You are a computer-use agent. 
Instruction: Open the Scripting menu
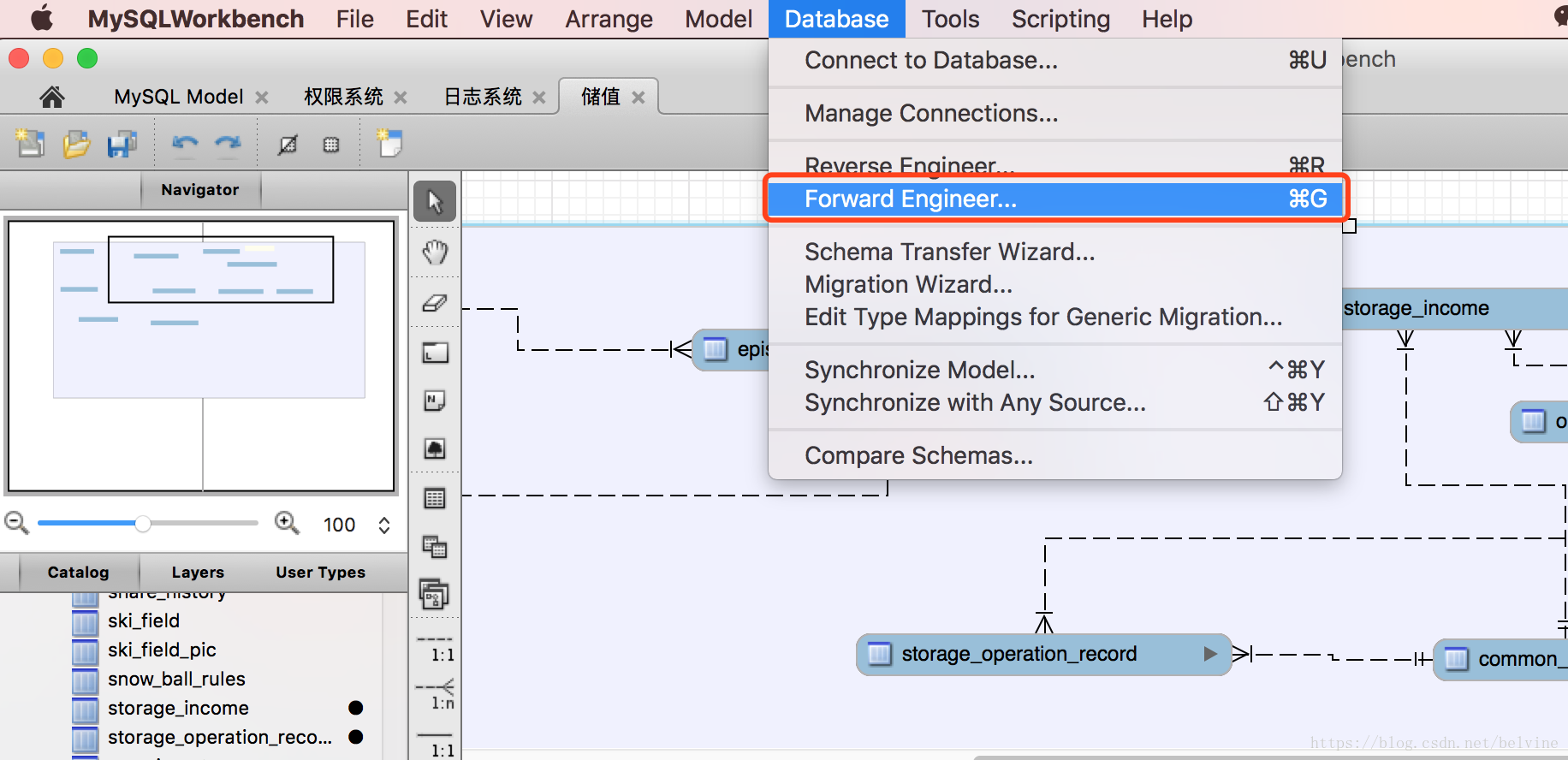1060,19
